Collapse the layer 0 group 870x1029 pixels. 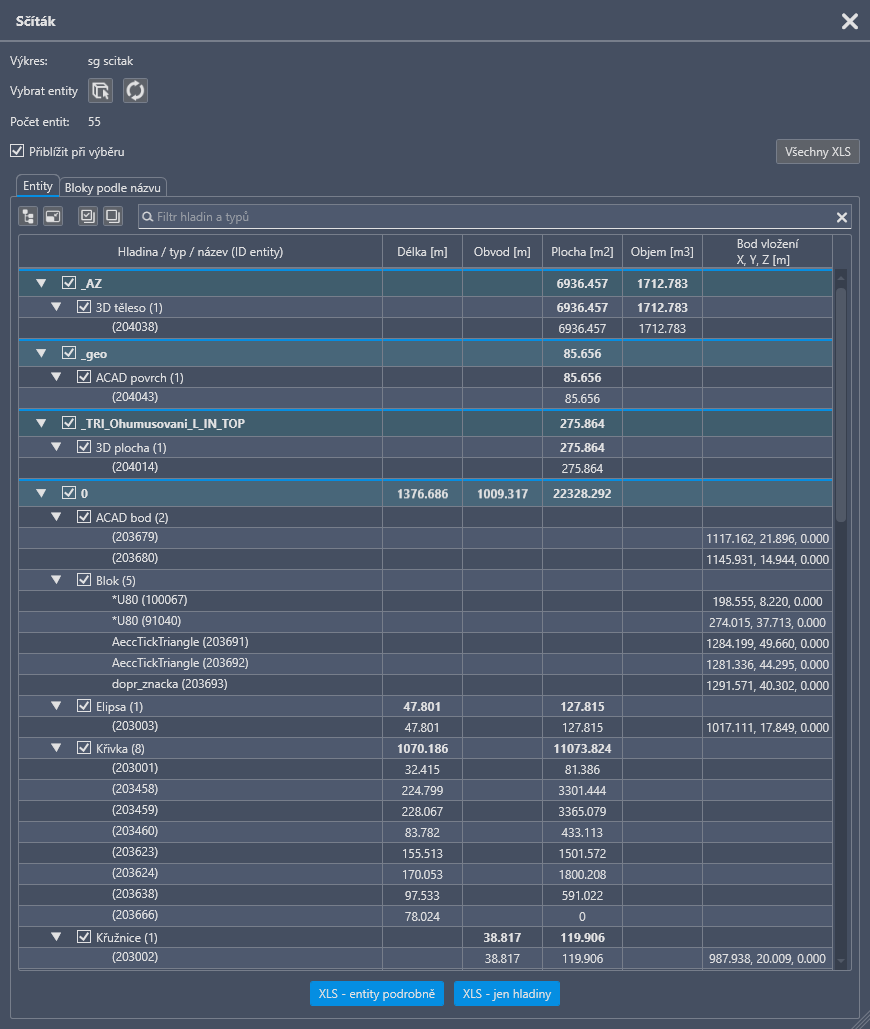click(x=41, y=493)
